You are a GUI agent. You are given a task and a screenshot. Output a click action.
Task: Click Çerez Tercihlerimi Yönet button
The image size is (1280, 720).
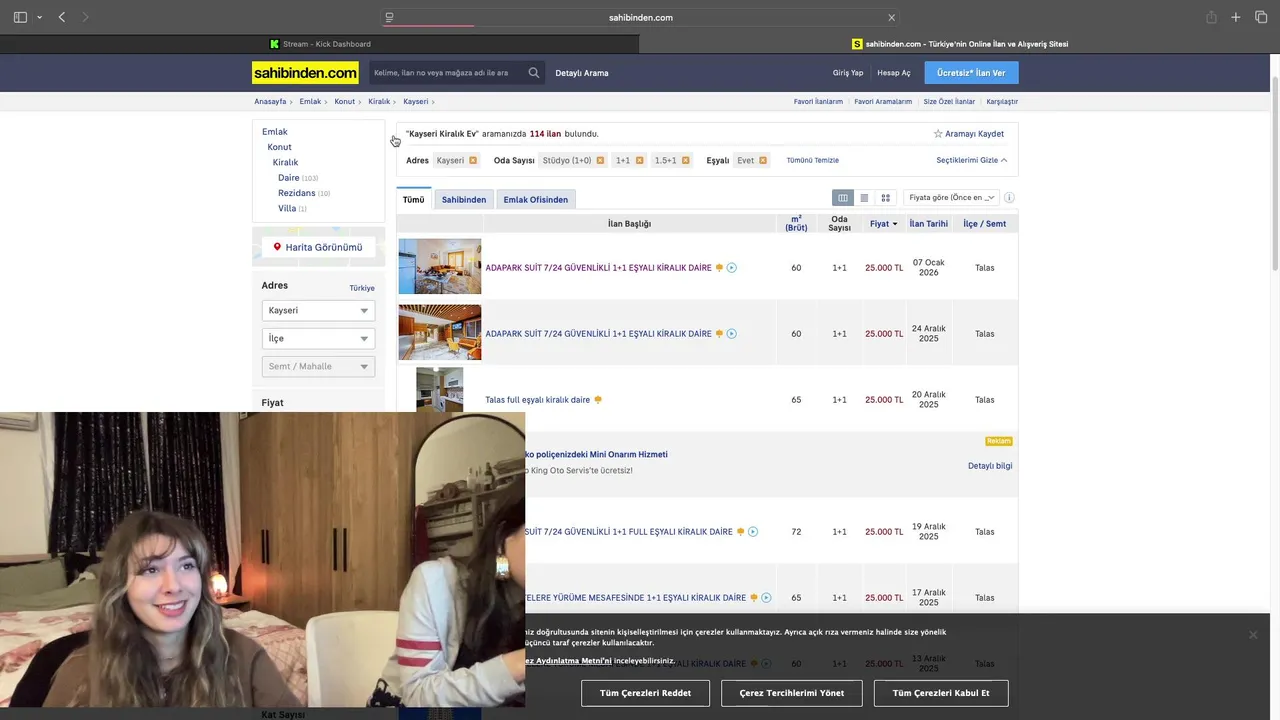coord(792,693)
